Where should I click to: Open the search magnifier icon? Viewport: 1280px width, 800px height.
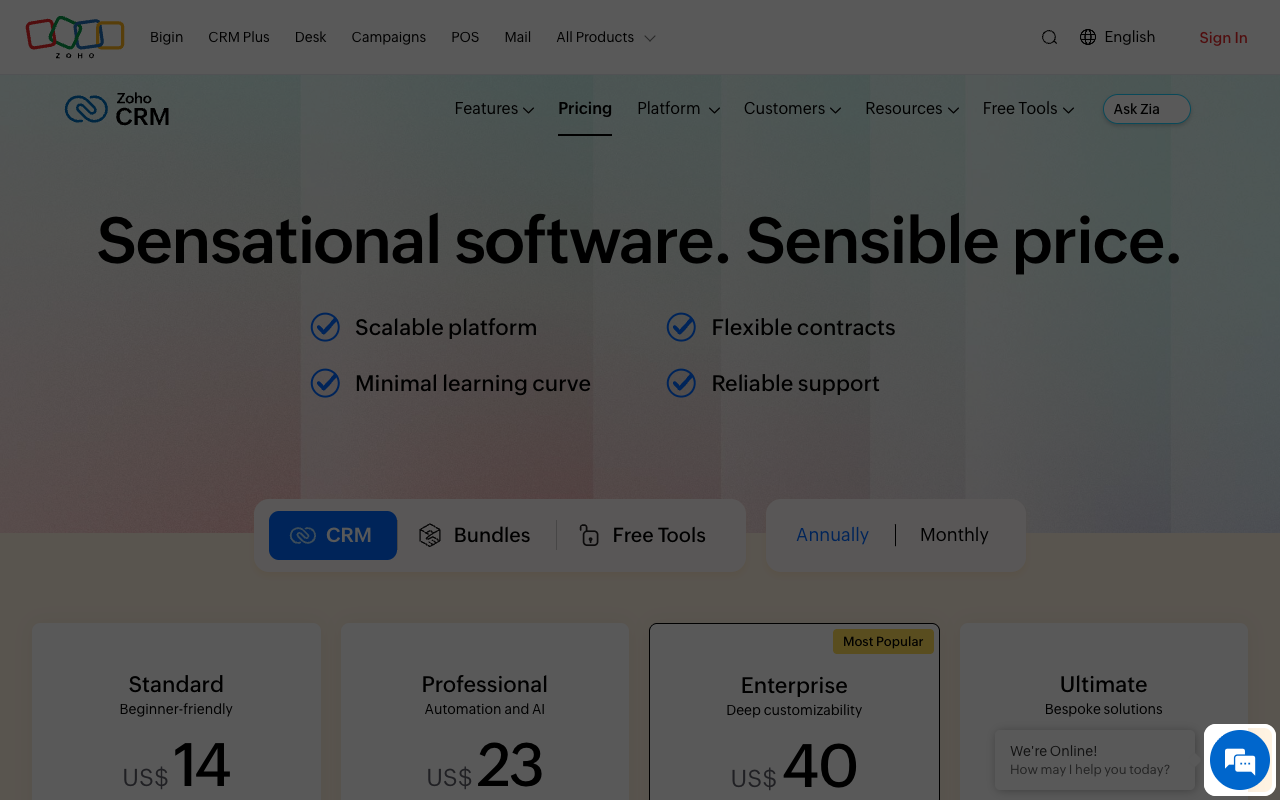pos(1049,37)
